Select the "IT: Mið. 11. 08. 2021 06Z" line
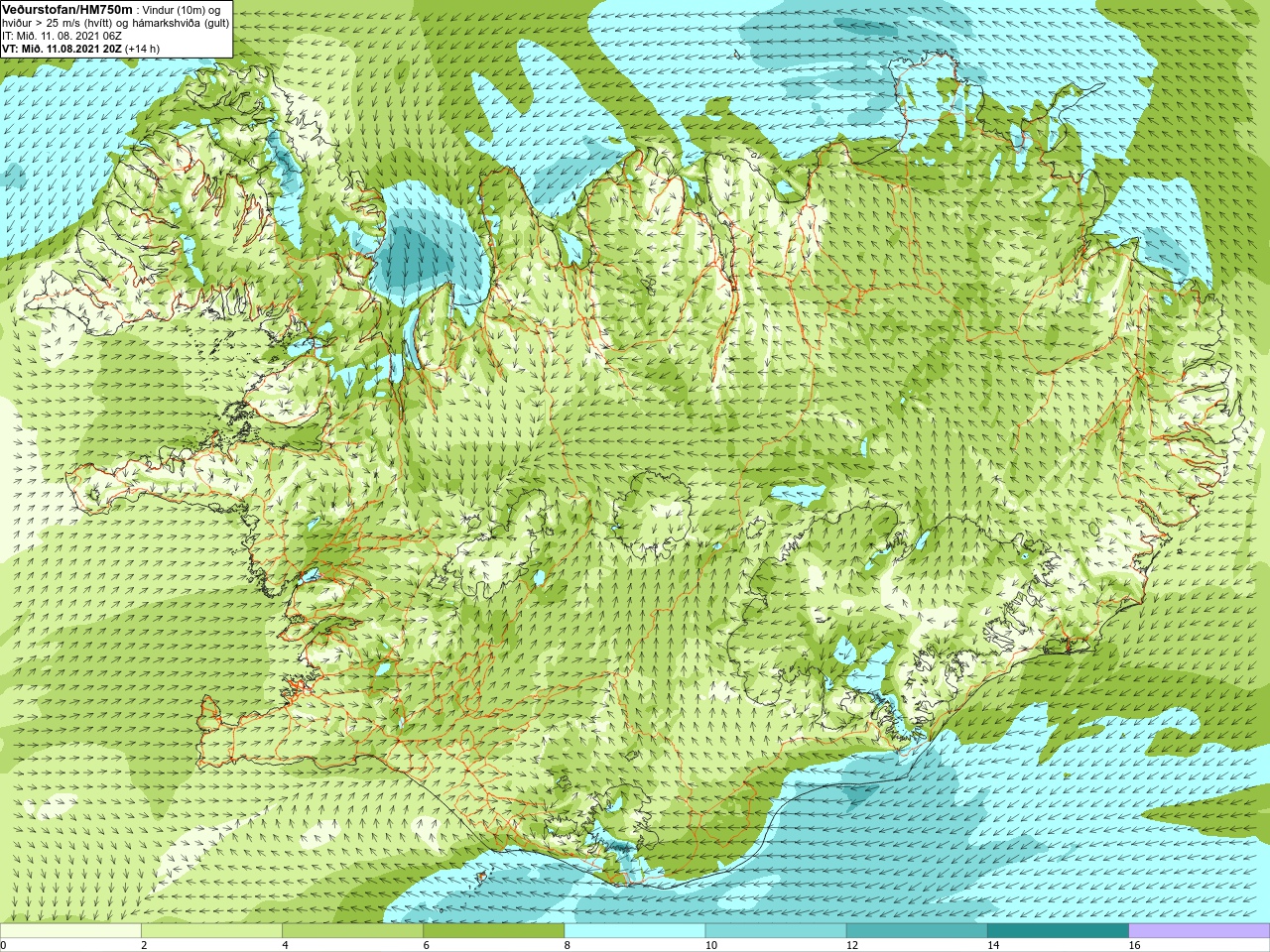The image size is (1270, 952). 62,35
